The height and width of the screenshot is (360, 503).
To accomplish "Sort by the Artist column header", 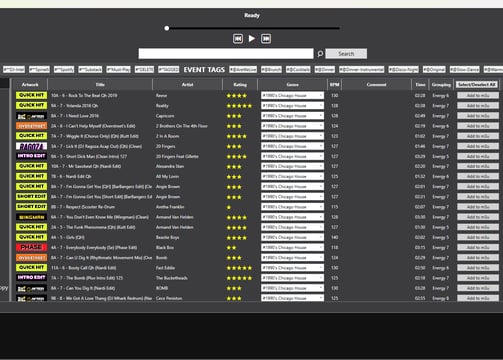I will point(187,85).
